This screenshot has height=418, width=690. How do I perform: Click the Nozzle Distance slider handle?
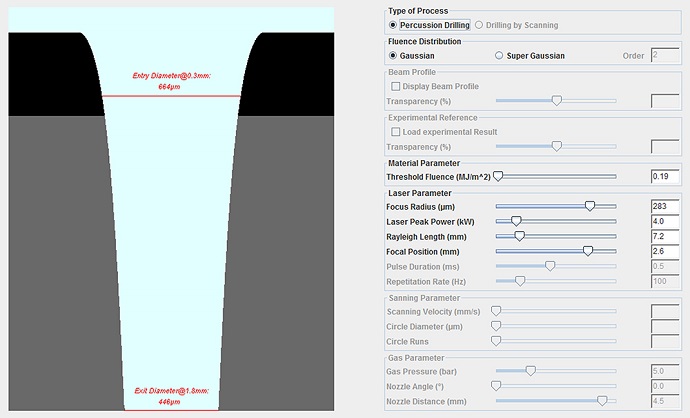point(602,401)
